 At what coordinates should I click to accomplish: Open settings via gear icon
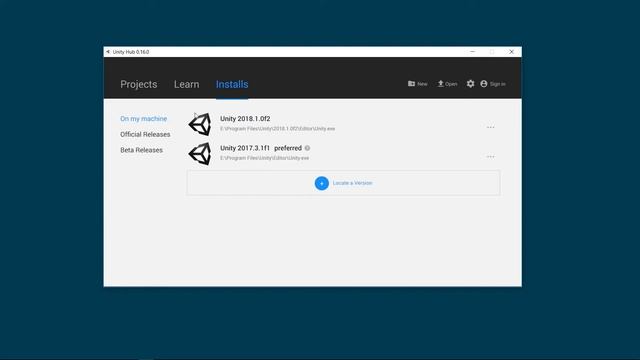471,84
